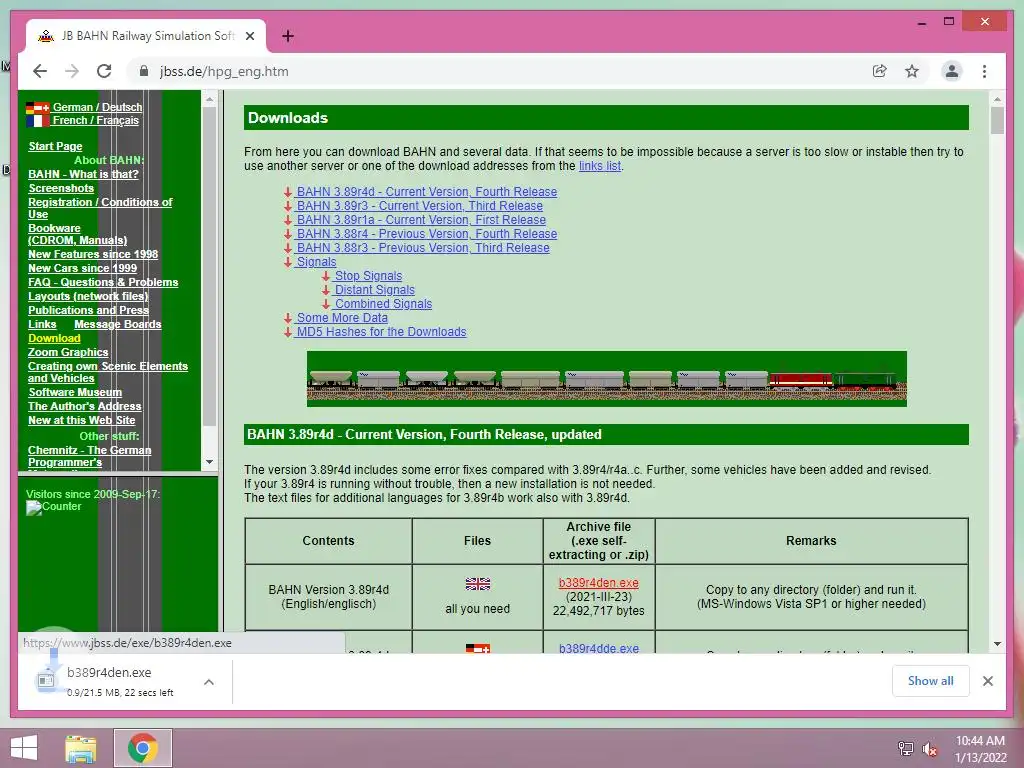1024x768 pixels.
Task: Go back using browser back arrow
Action: pos(40,71)
